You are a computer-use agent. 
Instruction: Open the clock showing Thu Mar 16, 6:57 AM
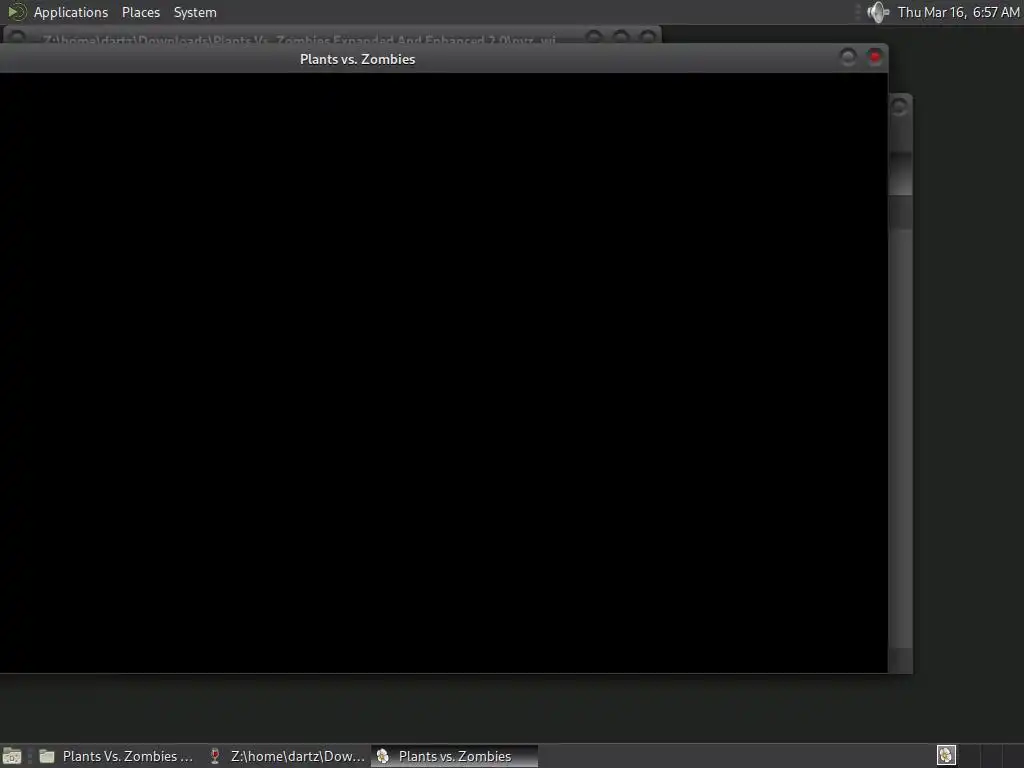tap(958, 12)
